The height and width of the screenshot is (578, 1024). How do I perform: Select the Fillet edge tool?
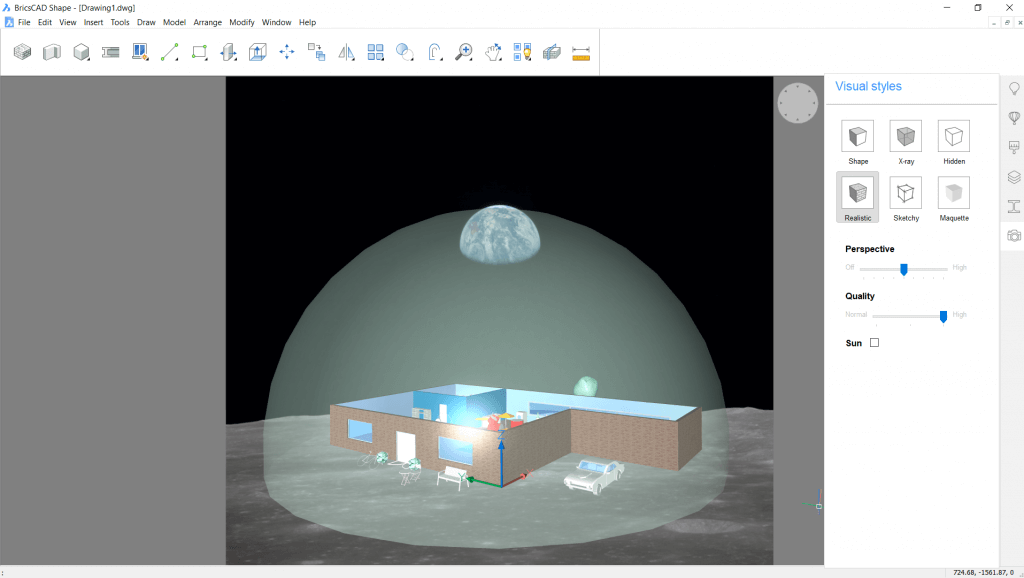pyautogui.click(x=434, y=52)
